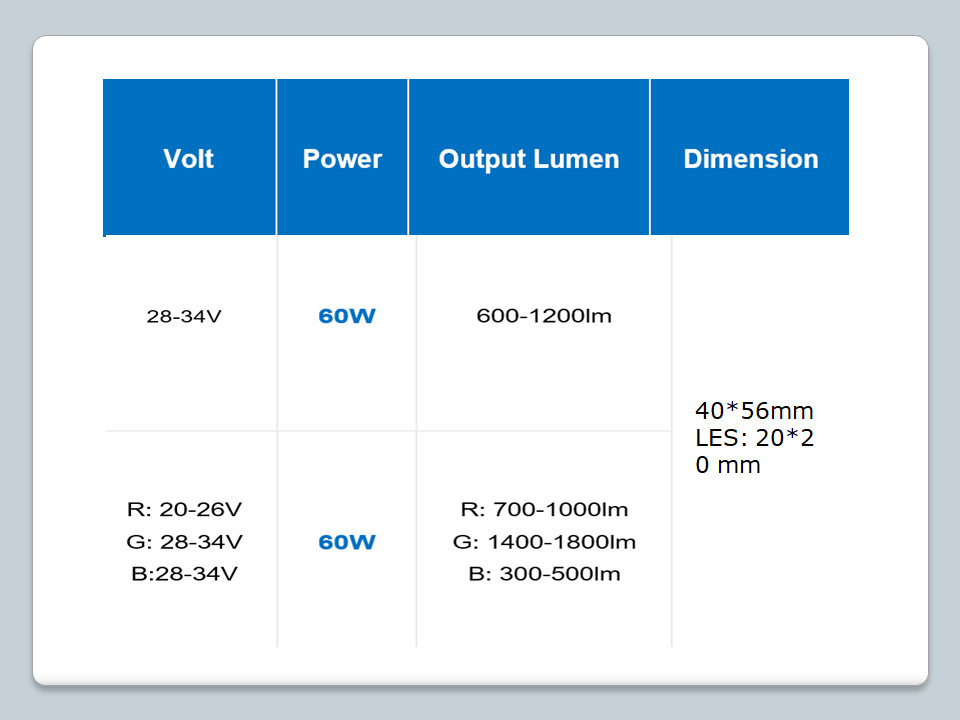960x720 pixels.
Task: Click the divider between Volt and Power headers
Action: point(276,157)
